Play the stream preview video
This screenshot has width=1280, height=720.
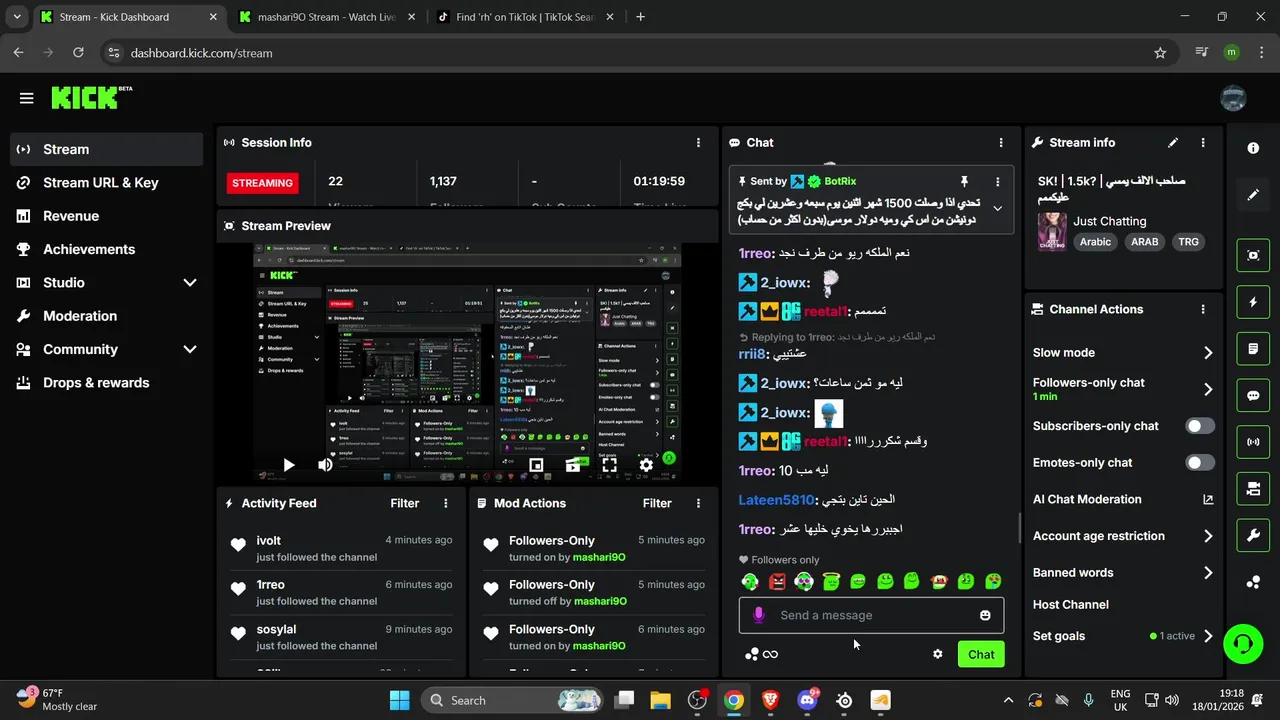[x=289, y=465]
